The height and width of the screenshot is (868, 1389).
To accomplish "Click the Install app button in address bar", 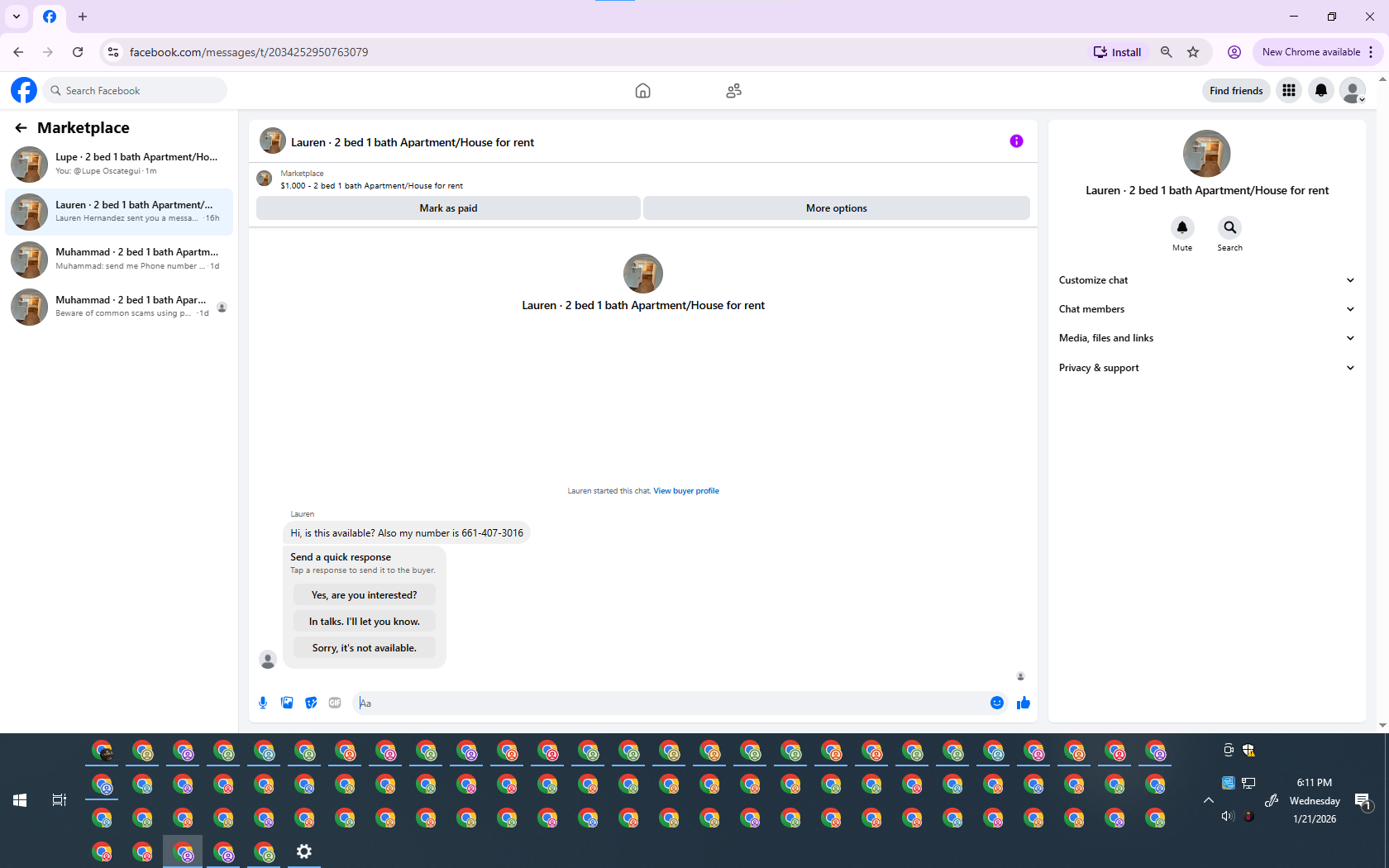I will (1118, 52).
